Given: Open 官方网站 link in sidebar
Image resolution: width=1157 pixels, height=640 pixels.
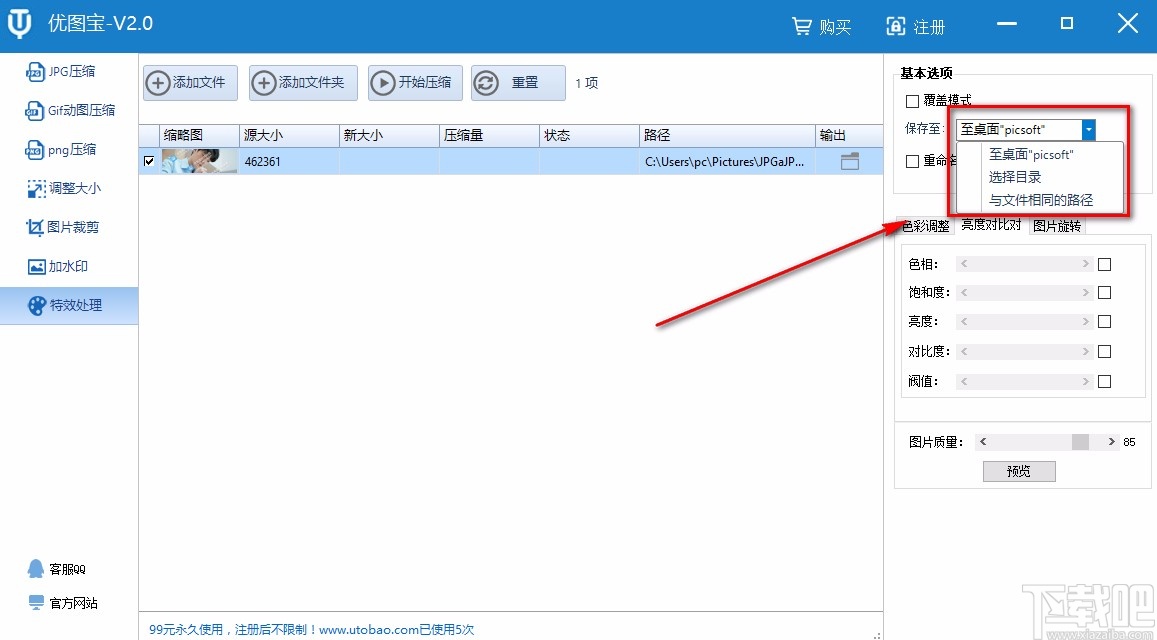Looking at the screenshot, I should pos(63,603).
